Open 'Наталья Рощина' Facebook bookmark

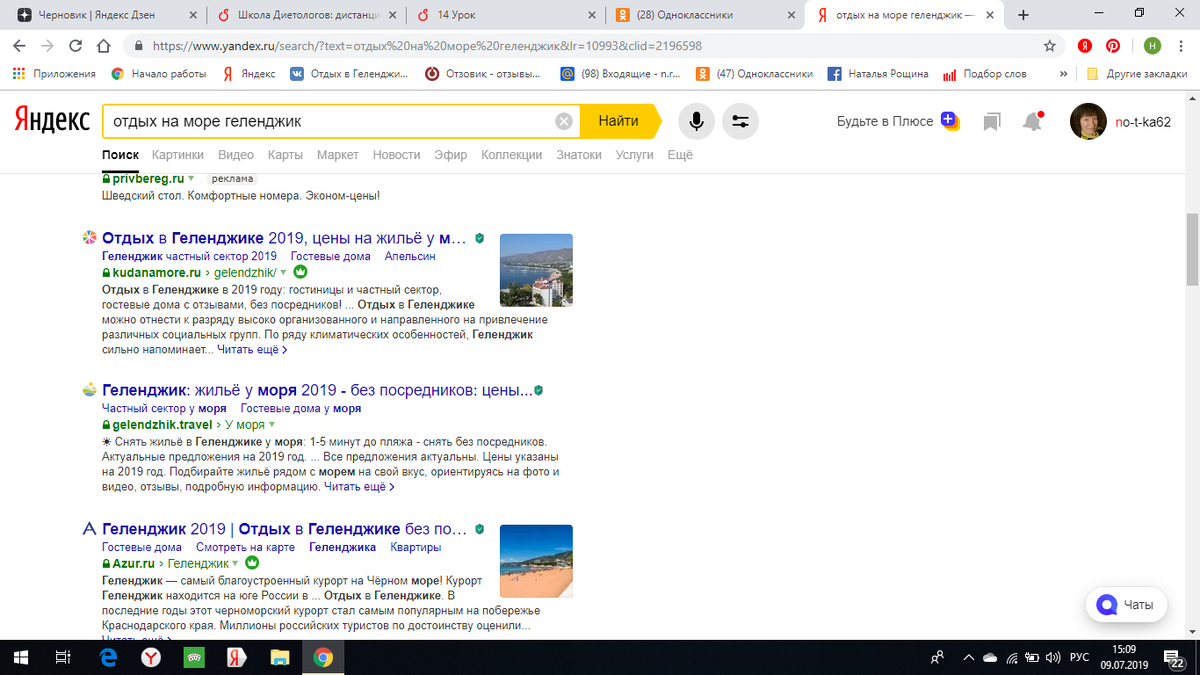coord(878,74)
